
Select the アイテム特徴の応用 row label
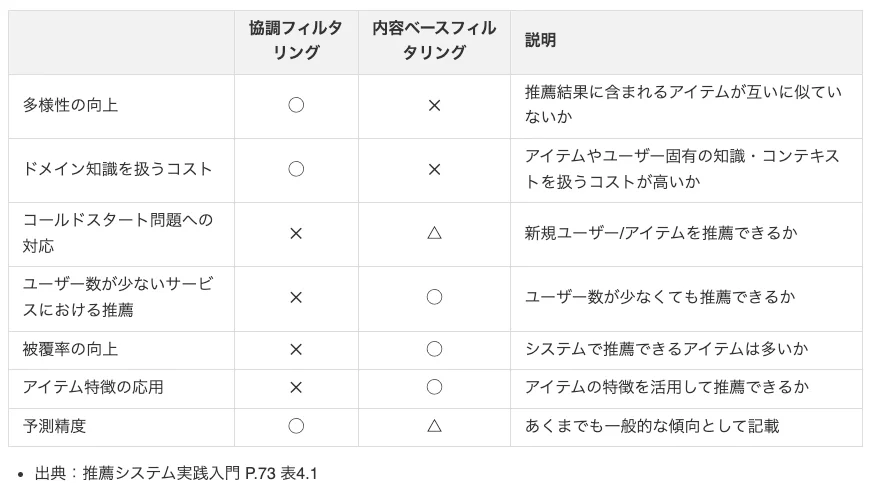pos(93,388)
